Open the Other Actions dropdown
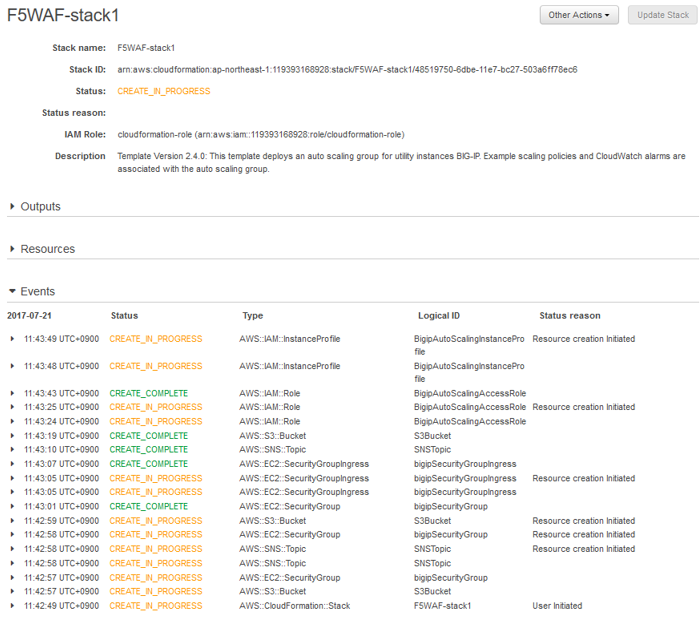This screenshot has height=626, width=700. (x=579, y=15)
